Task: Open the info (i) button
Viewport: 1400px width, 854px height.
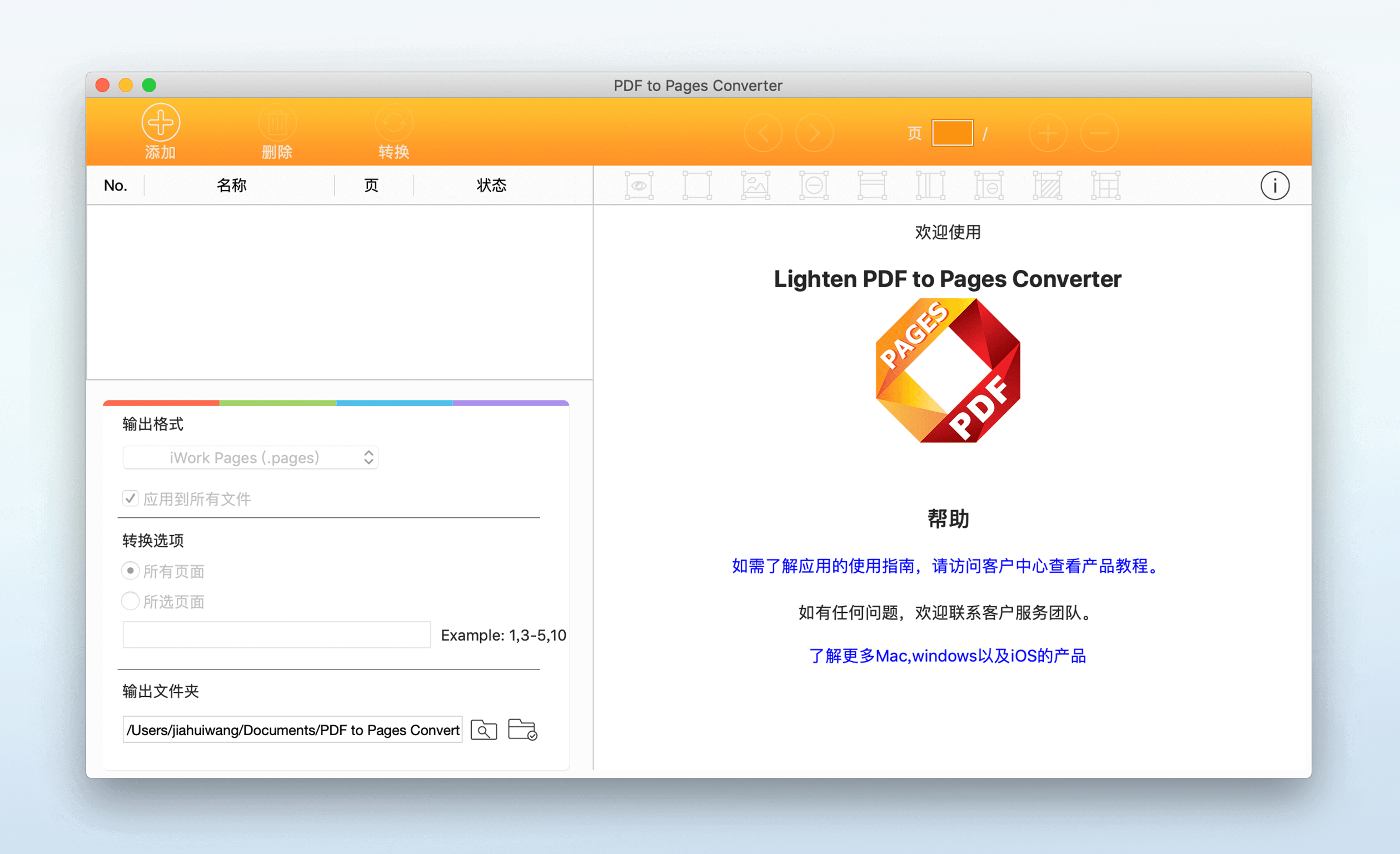Action: 1275,186
